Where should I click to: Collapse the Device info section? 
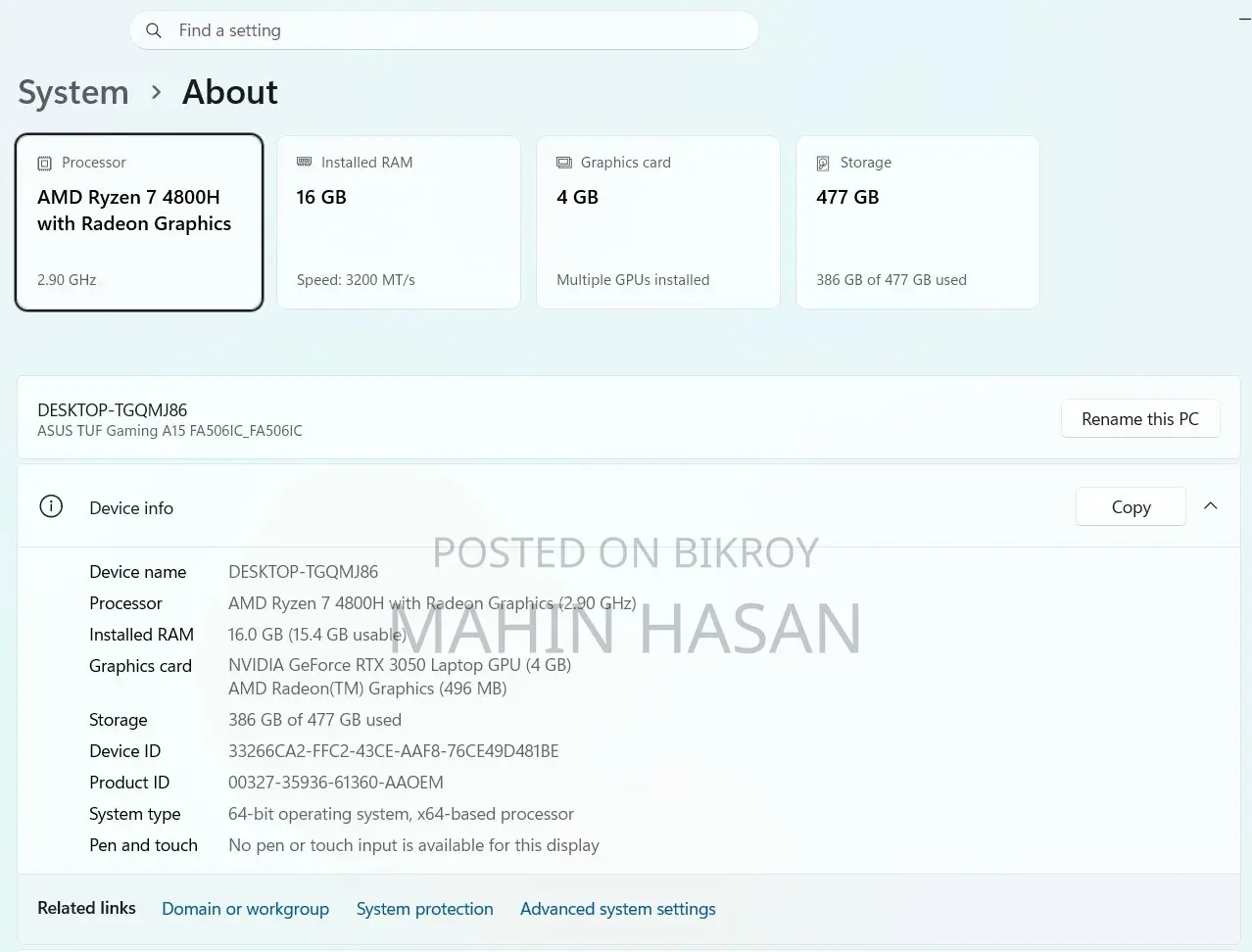click(x=1211, y=506)
